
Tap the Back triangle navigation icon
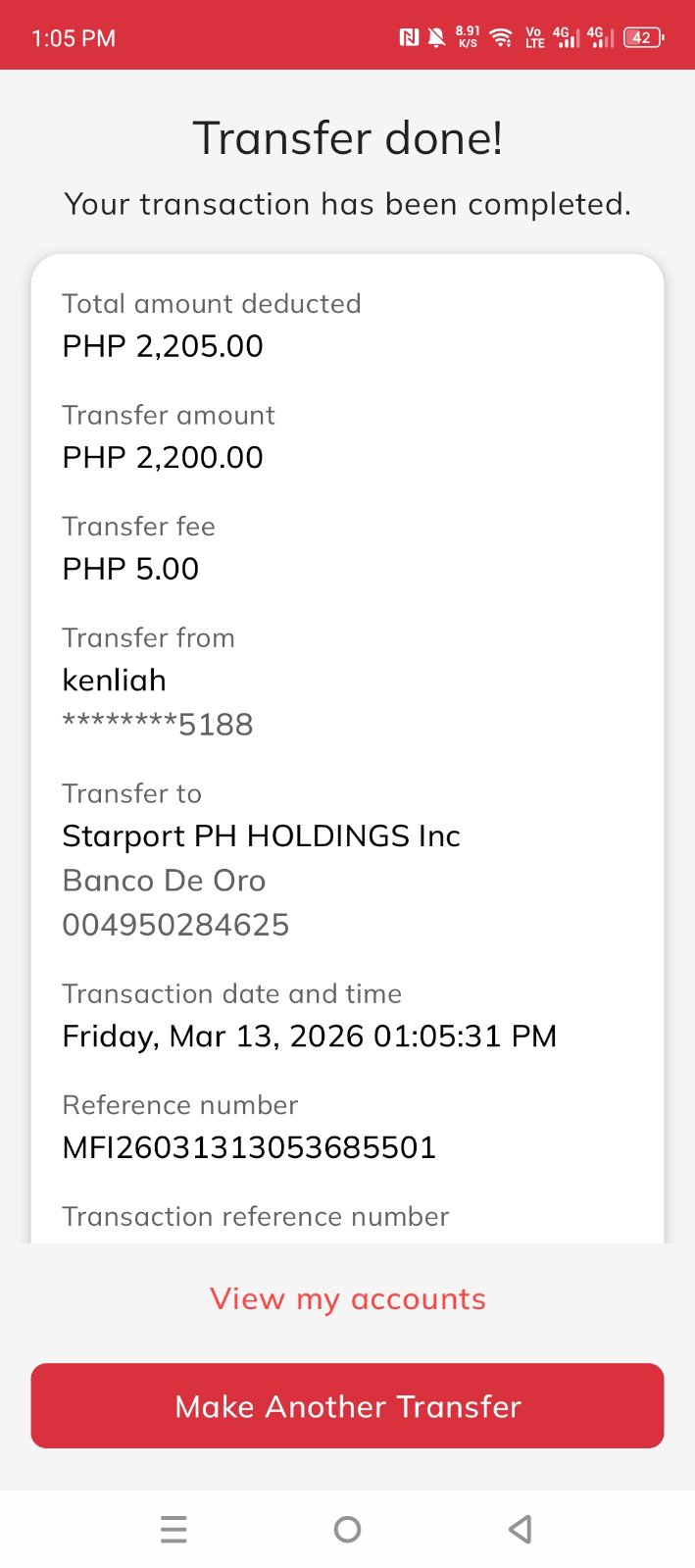(521, 1529)
